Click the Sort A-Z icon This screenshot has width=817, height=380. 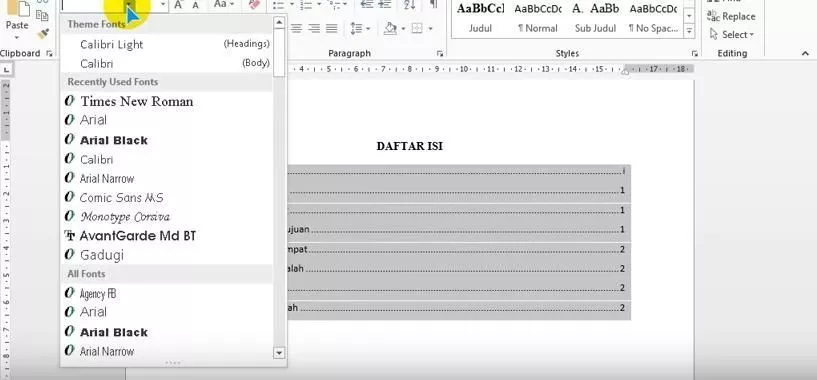[x=410, y=5]
